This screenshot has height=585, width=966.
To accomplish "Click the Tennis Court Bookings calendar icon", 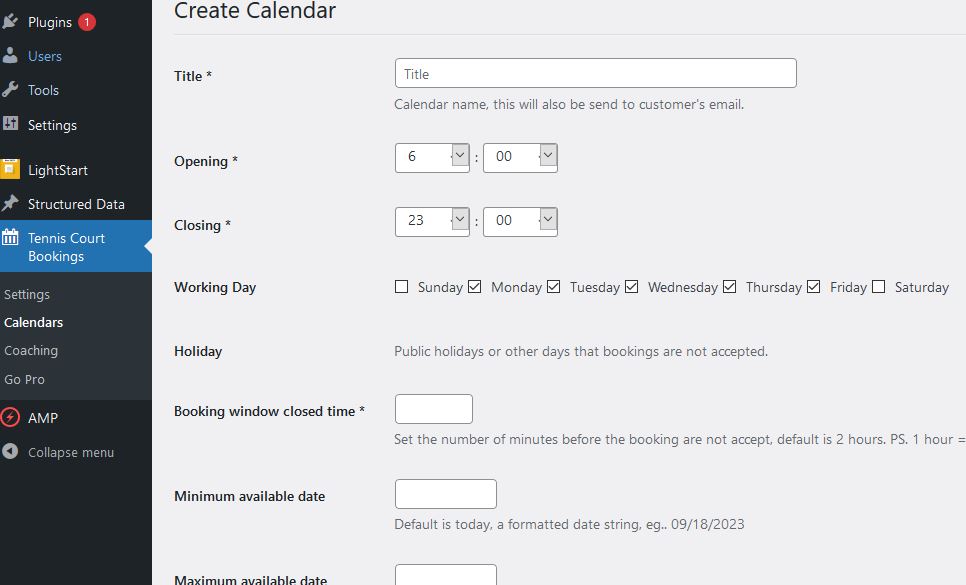I will [x=10, y=238].
